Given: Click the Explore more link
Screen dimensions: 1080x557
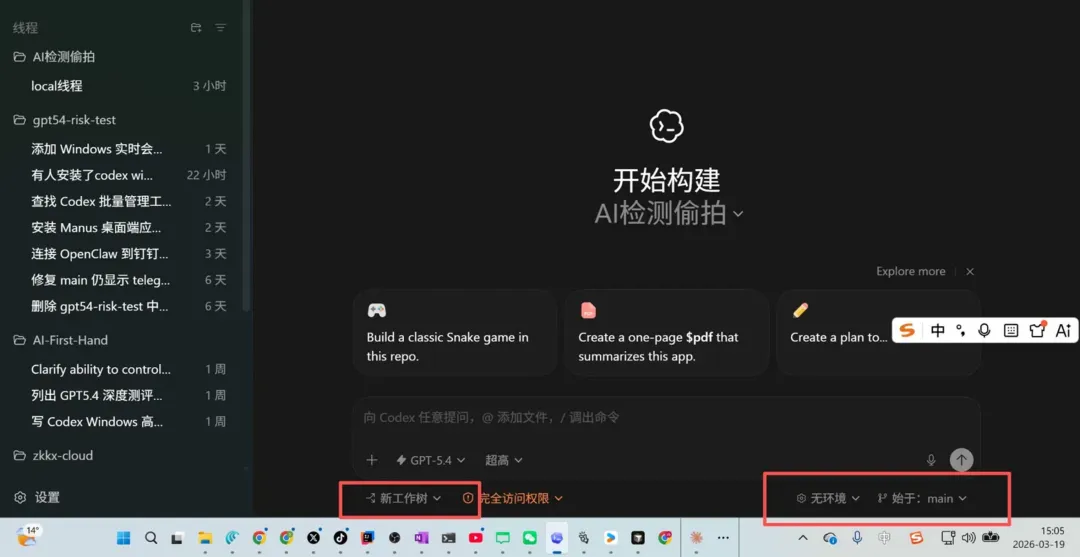Looking at the screenshot, I should [x=911, y=271].
